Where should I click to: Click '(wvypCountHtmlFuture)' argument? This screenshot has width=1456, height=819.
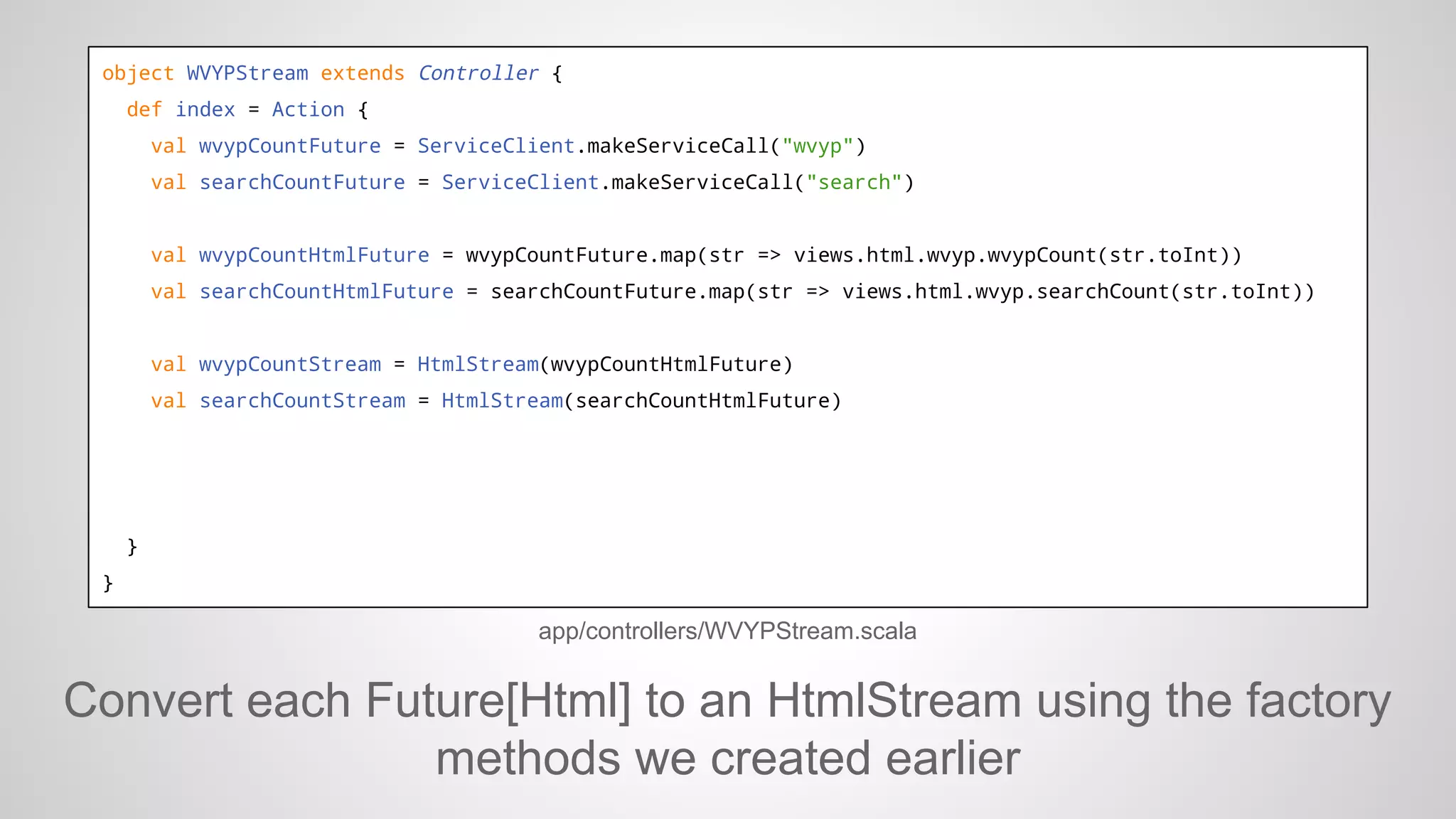click(x=665, y=365)
